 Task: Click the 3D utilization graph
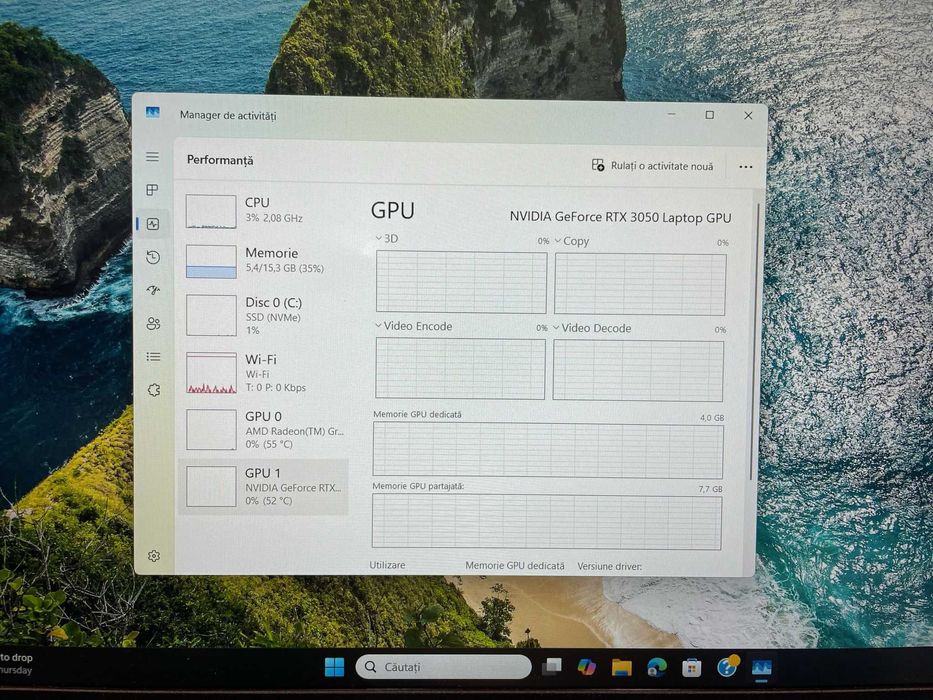[x=461, y=282]
